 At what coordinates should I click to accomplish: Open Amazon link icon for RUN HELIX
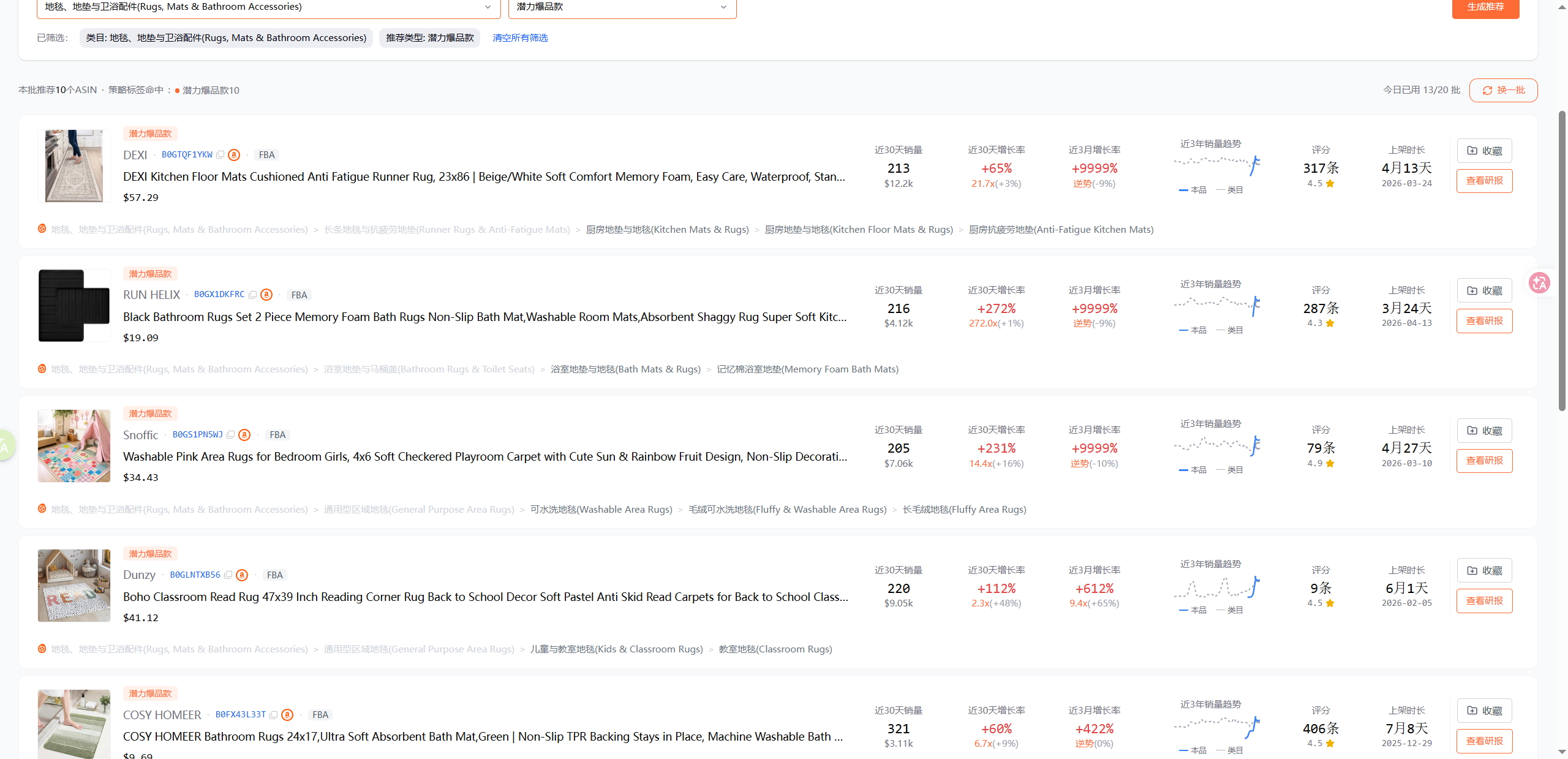click(266, 295)
